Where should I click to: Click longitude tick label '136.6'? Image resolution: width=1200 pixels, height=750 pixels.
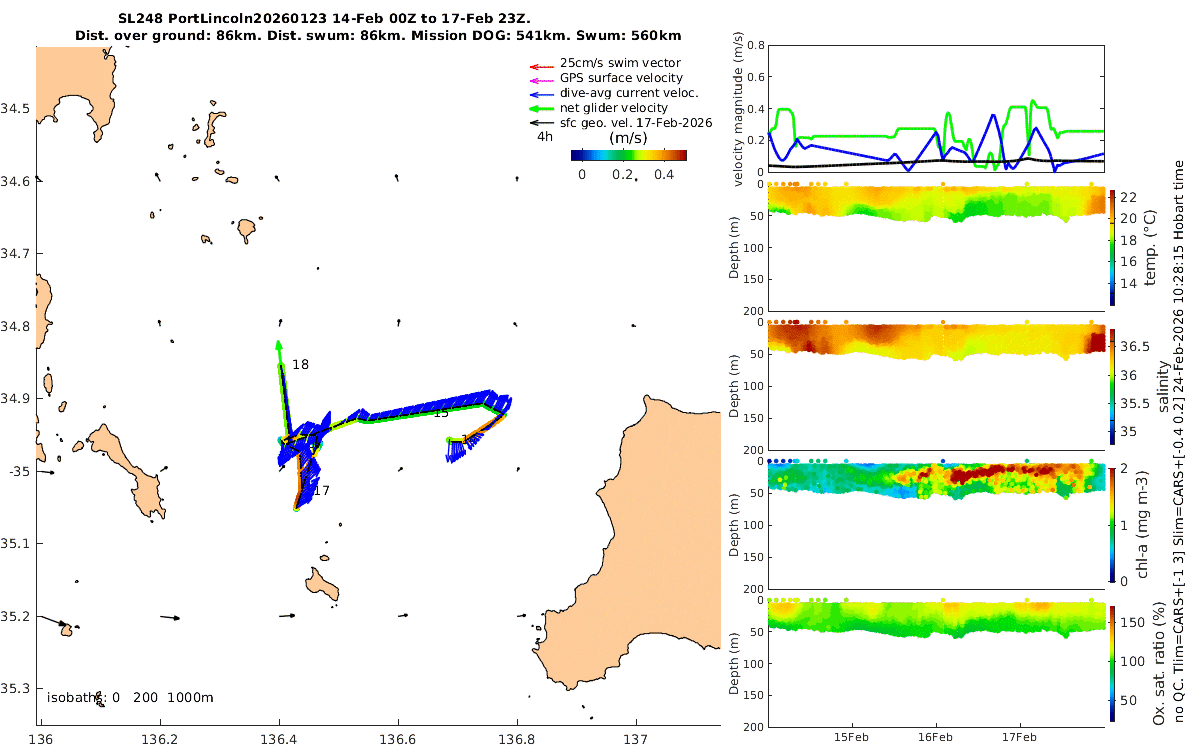click(398, 740)
